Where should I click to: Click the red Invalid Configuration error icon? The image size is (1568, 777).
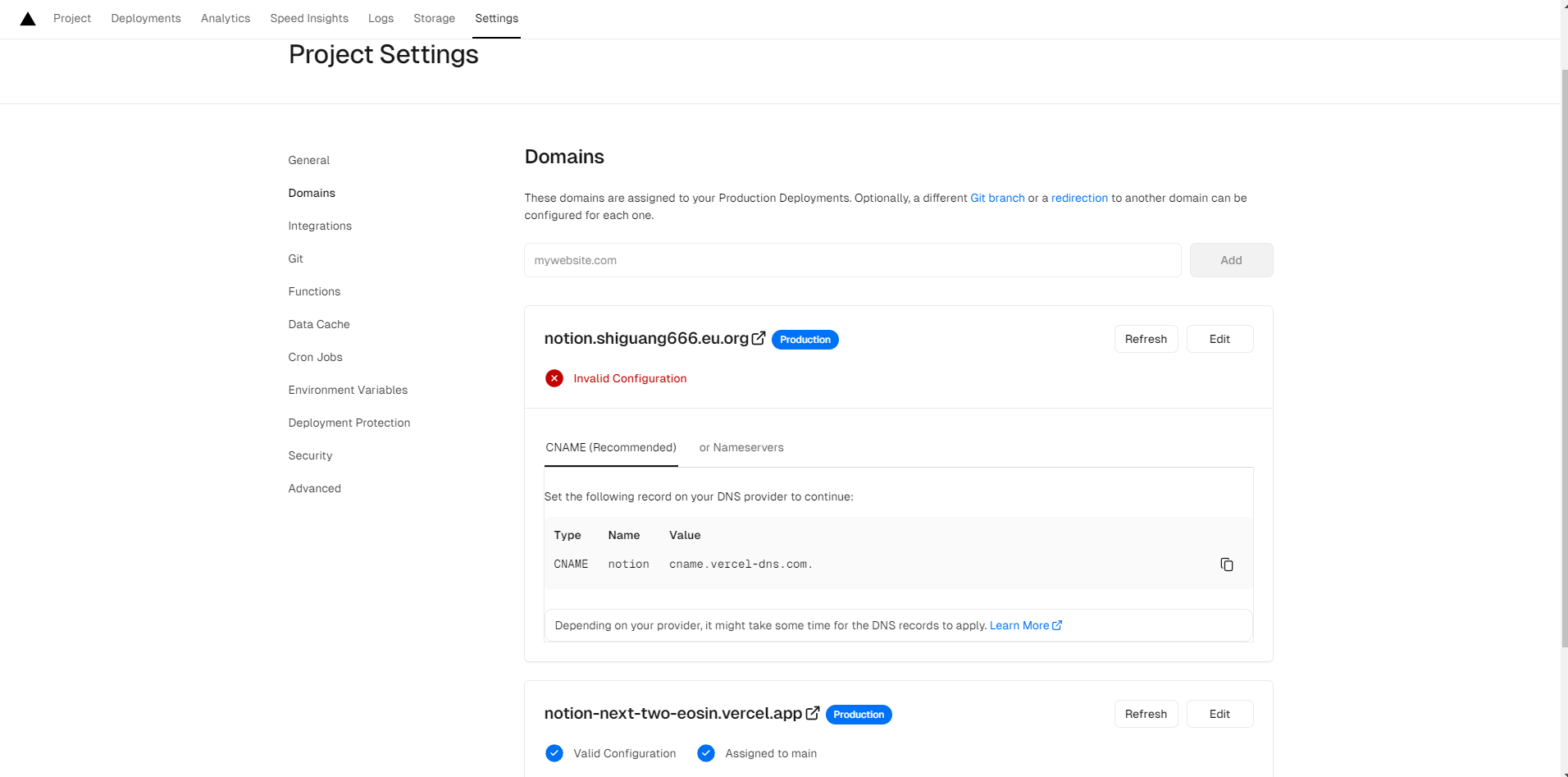click(x=554, y=378)
